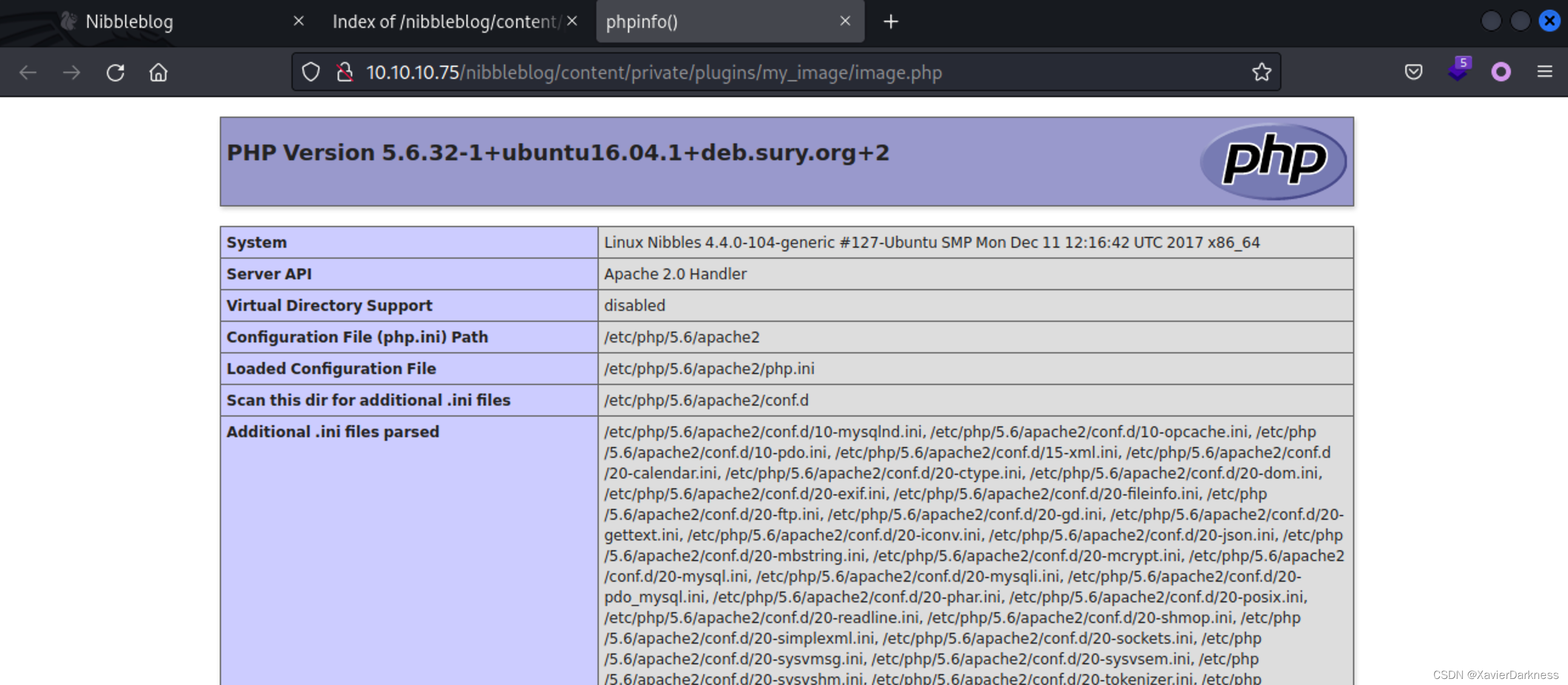Screen dimensions: 1568x685
Task: Click the insecure connection lock icon
Action: pyautogui.click(x=345, y=72)
